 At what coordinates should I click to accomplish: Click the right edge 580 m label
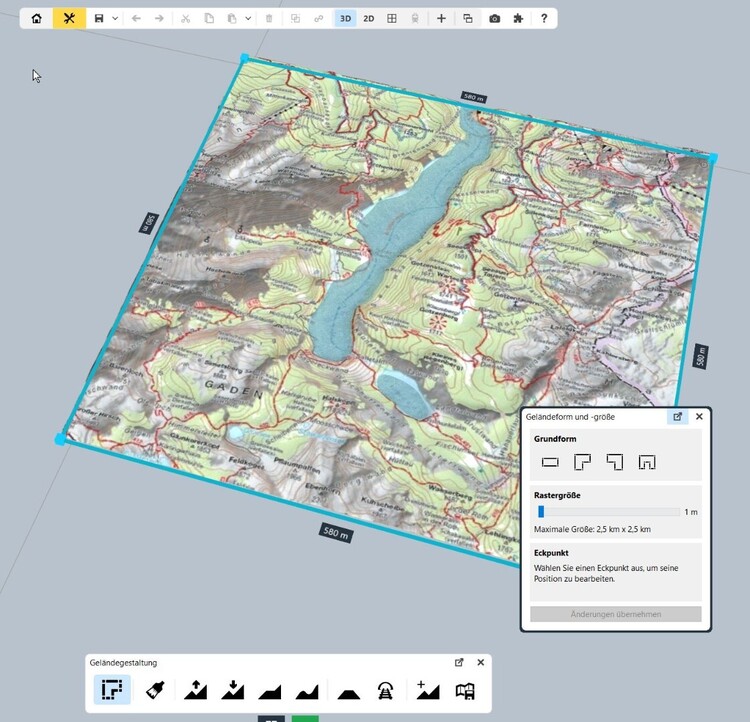click(701, 356)
